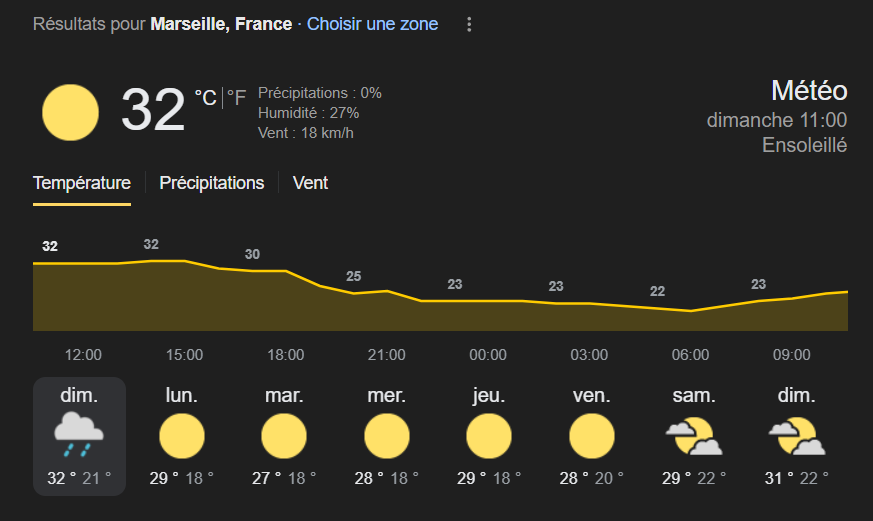Image resolution: width=873 pixels, height=521 pixels.
Task: Switch temperature unit to °C
Action: (x=205, y=98)
